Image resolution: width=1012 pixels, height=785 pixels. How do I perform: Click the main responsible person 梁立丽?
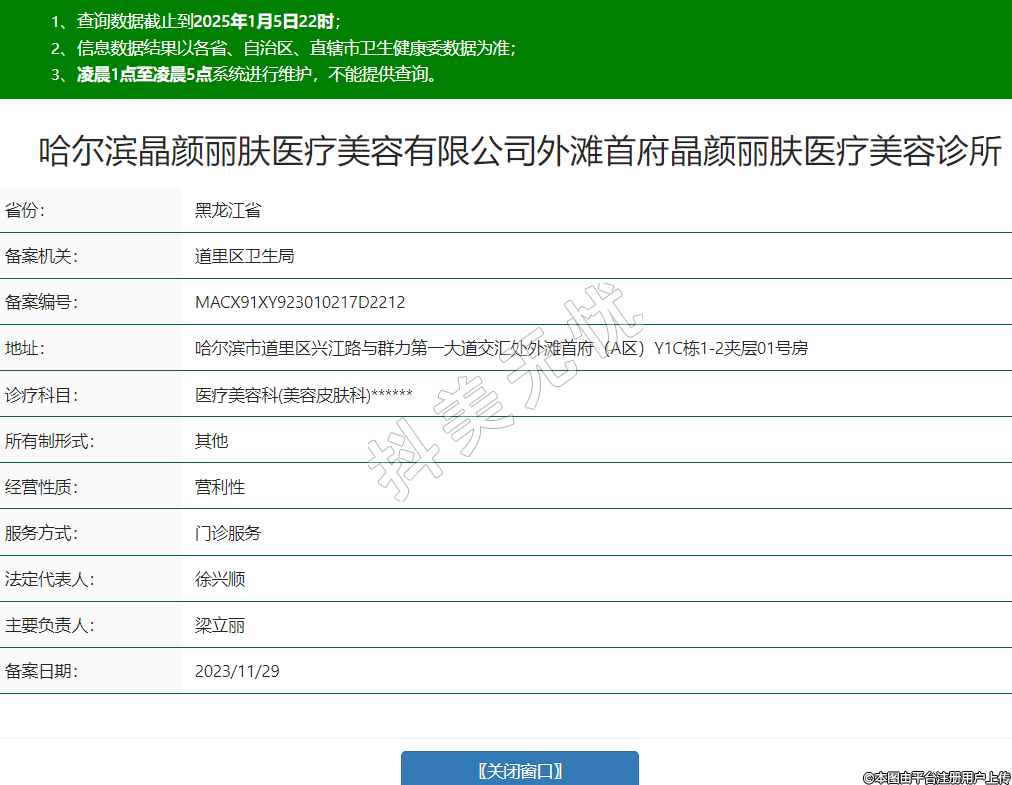219,626
